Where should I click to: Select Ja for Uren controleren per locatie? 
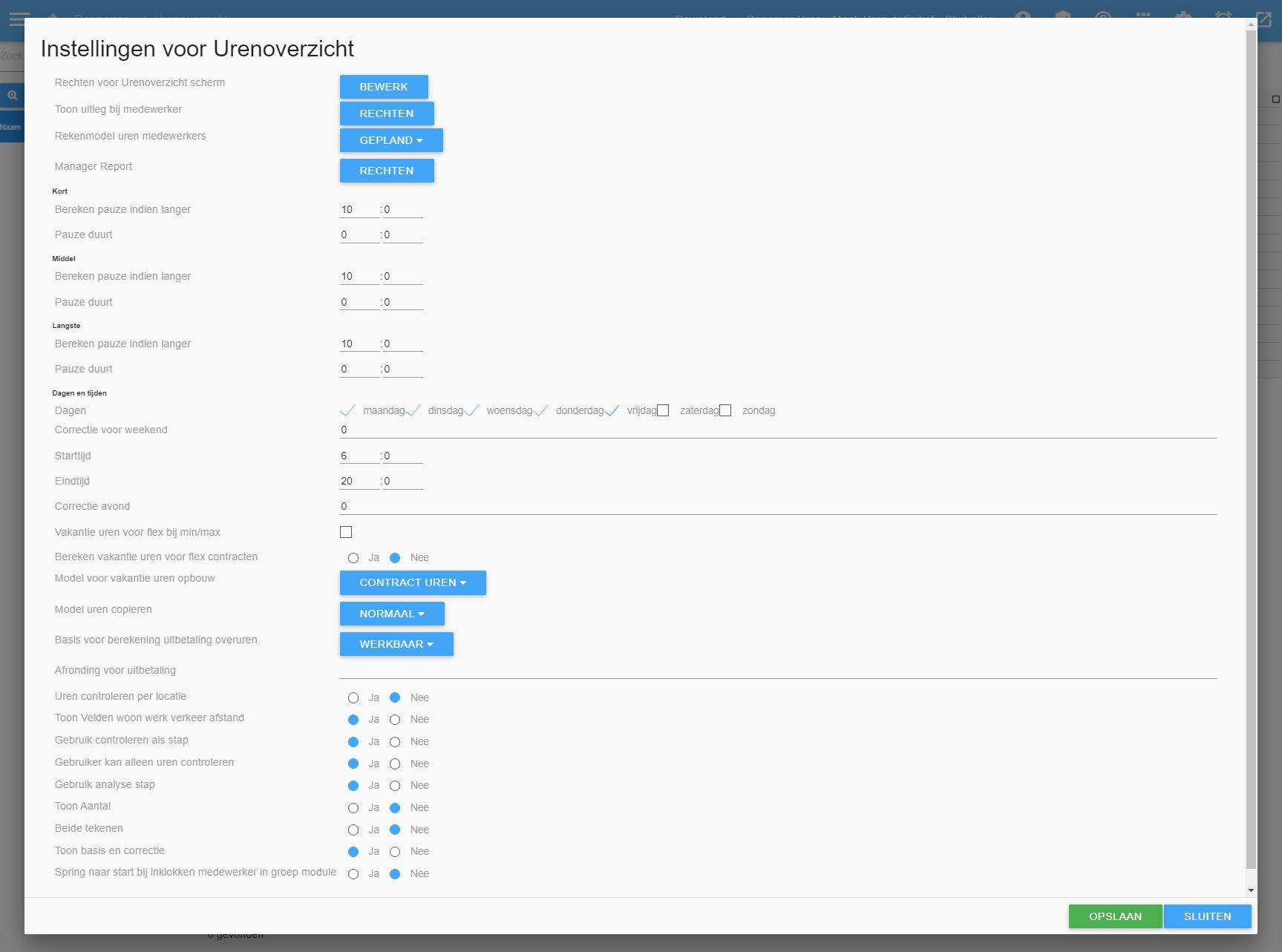tap(353, 698)
